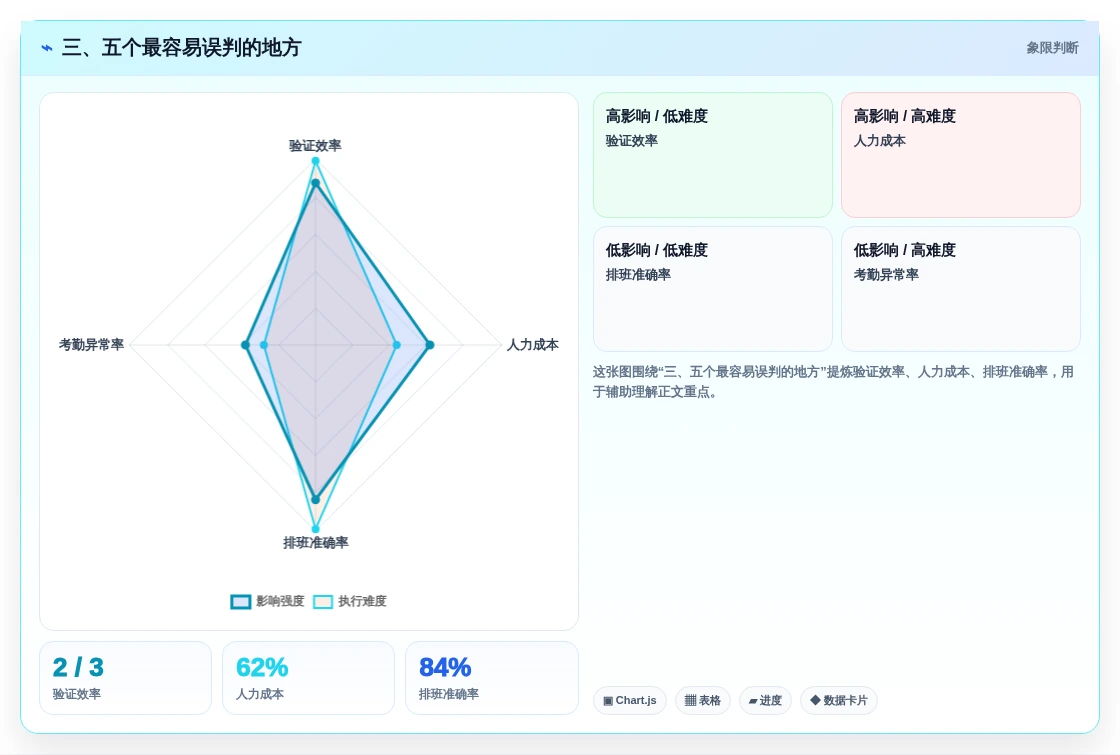
Task: Click the 数据卡片 tag chip
Action: click(839, 701)
